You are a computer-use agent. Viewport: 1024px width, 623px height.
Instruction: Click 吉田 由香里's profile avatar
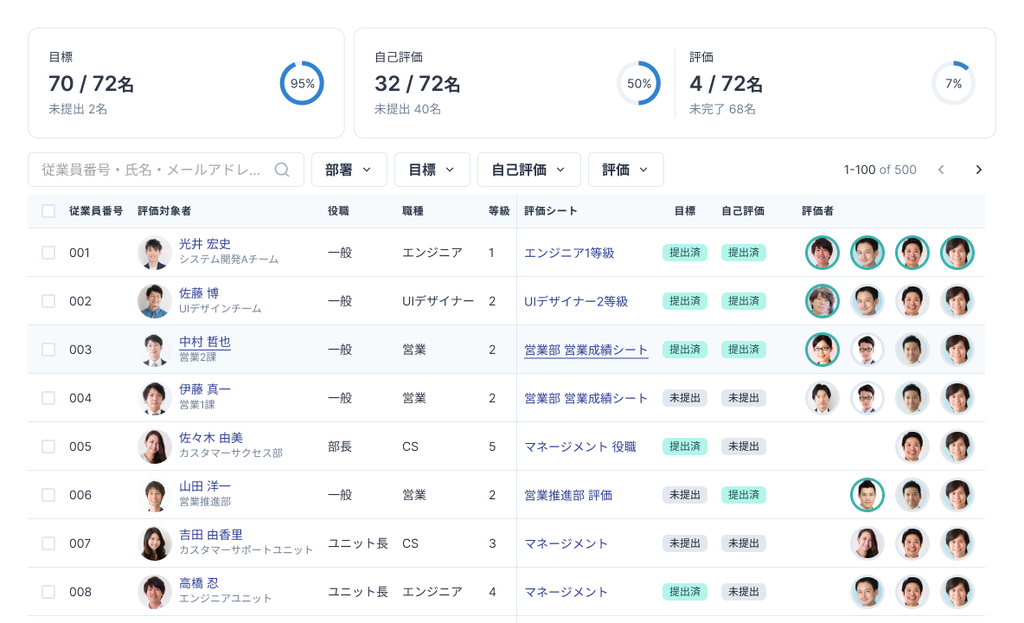pos(154,544)
